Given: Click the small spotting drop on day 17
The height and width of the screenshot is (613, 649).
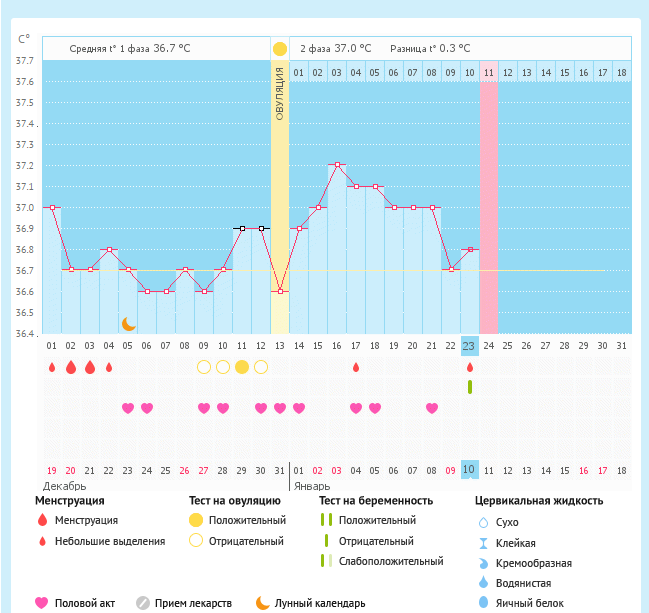Looking at the screenshot, I should point(356,367).
